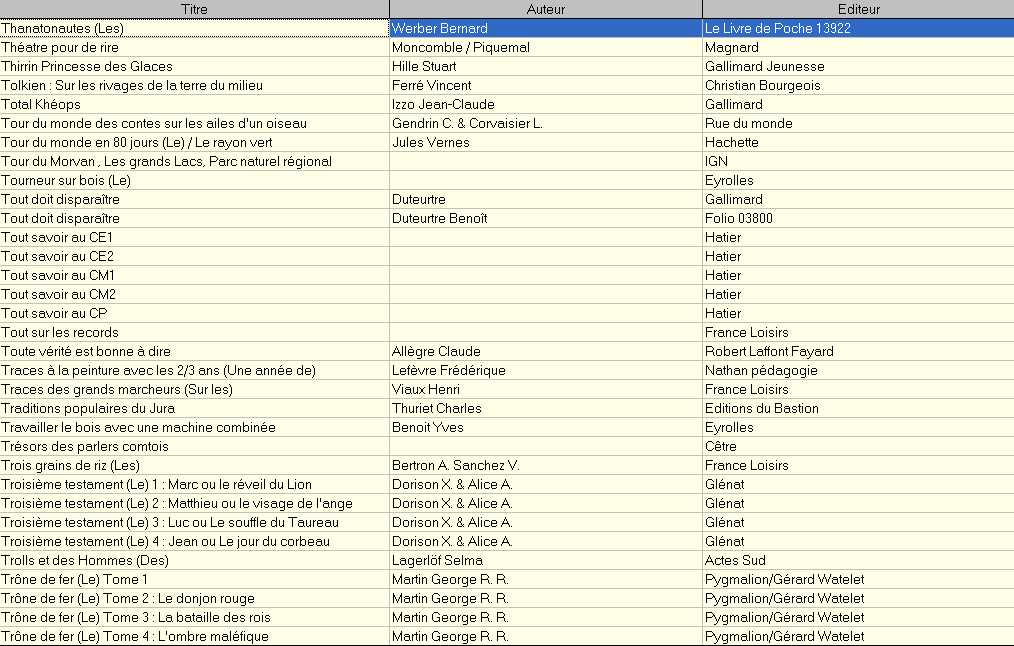
Task: Select the 'Tout savoir au CP' title
Action: click(194, 314)
